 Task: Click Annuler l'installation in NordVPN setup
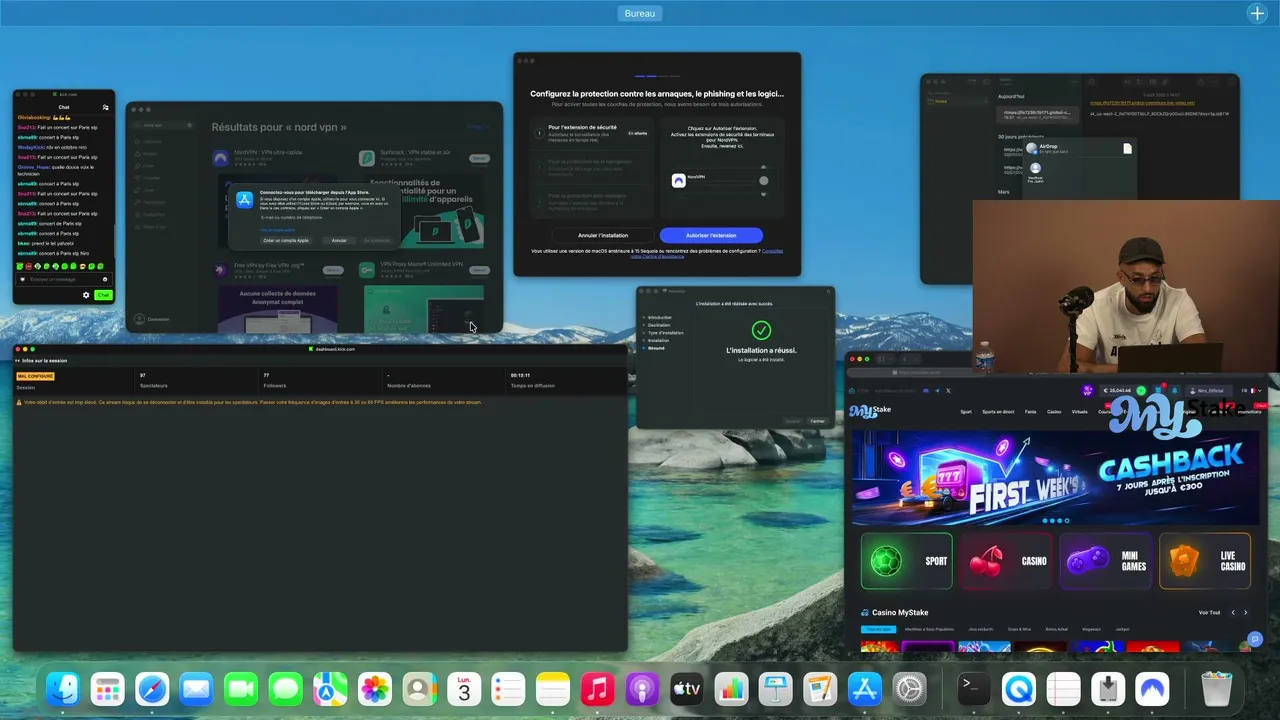pos(603,235)
